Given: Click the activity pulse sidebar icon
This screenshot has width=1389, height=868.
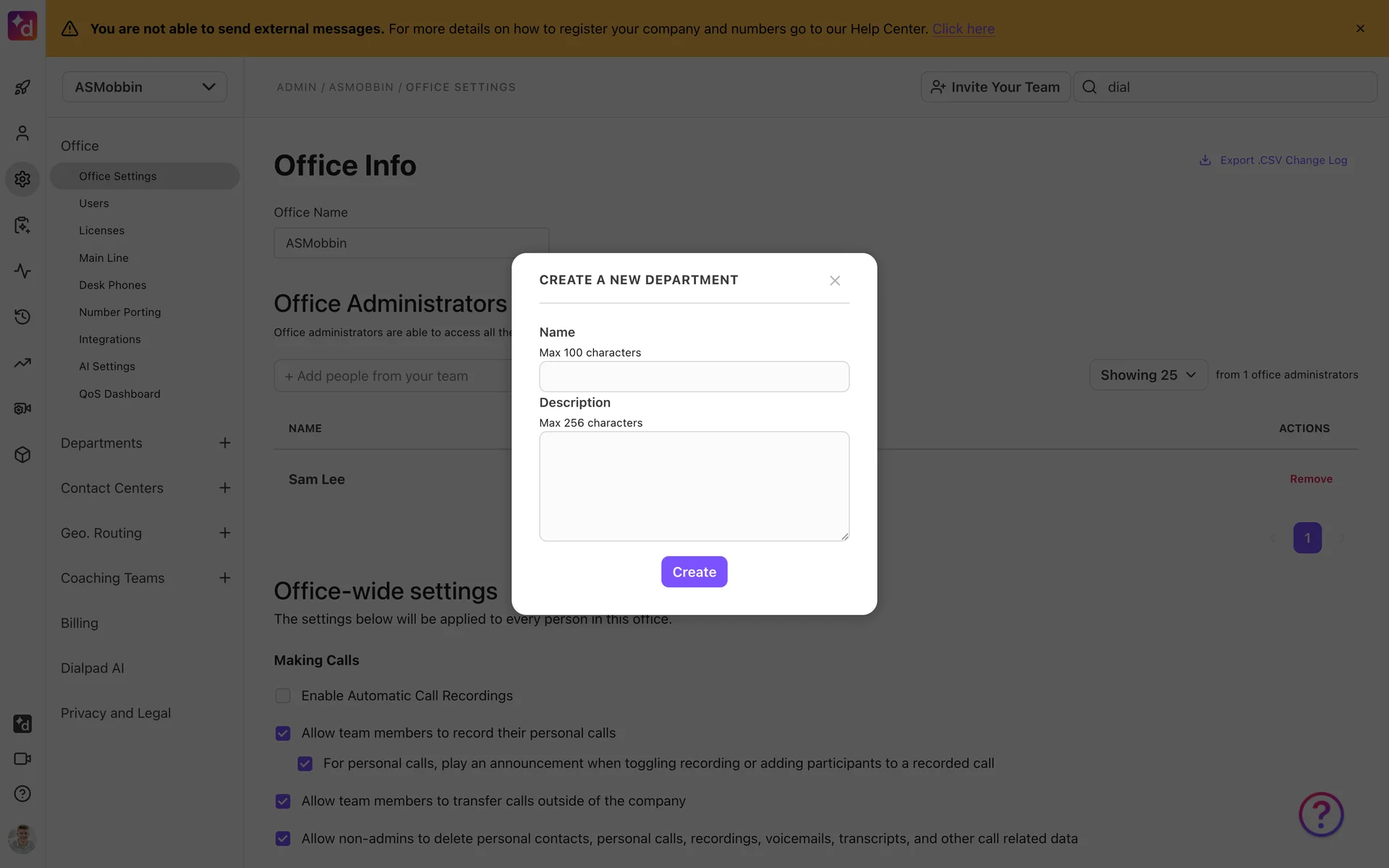Looking at the screenshot, I should point(22,271).
